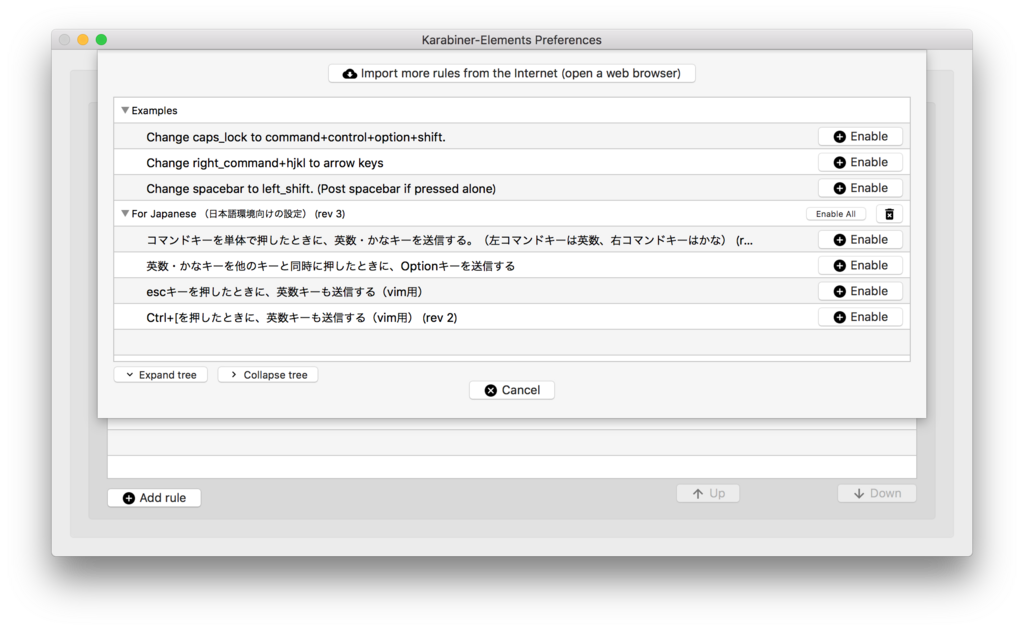The image size is (1024, 630).
Task: Click the trash icon for the Japanese rule group
Action: tap(889, 214)
